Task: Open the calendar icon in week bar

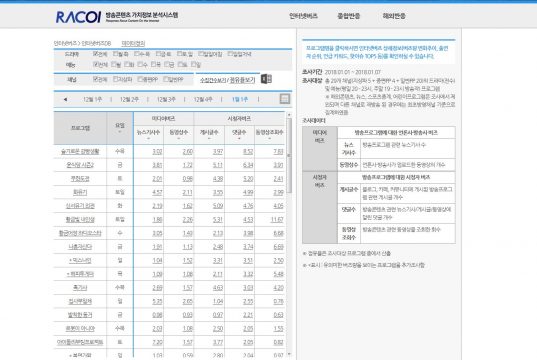Action: pyautogui.click(x=285, y=99)
